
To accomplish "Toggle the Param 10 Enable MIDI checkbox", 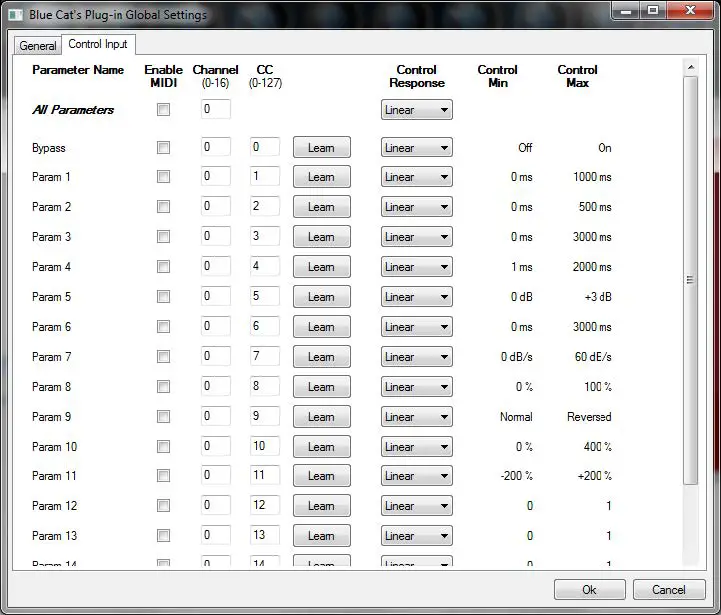I will coord(163,447).
